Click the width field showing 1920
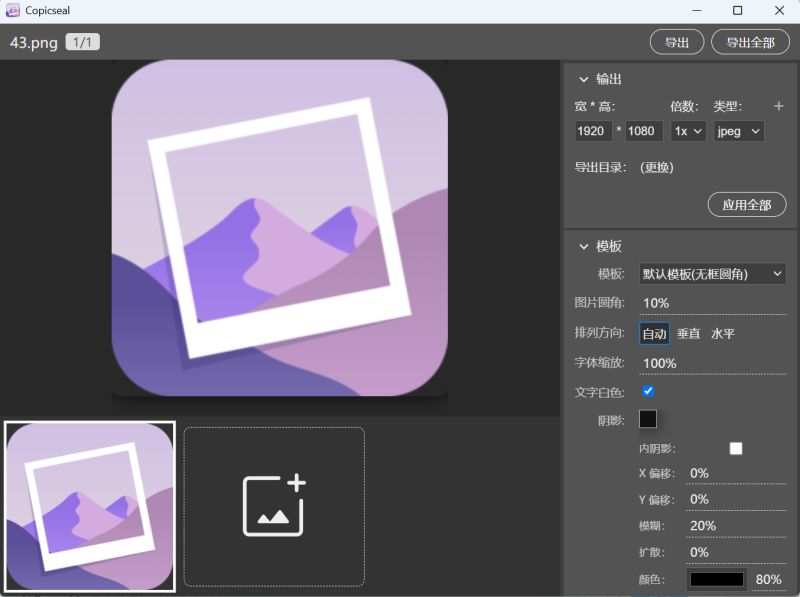This screenshot has width=800, height=597. (593, 131)
